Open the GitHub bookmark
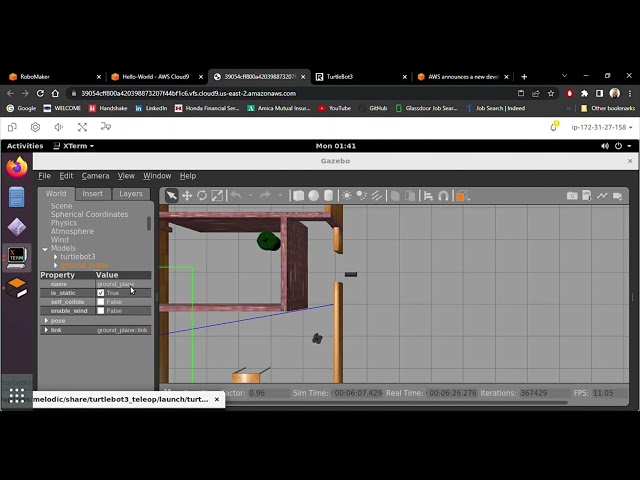The width and height of the screenshot is (640, 480). tap(373, 108)
